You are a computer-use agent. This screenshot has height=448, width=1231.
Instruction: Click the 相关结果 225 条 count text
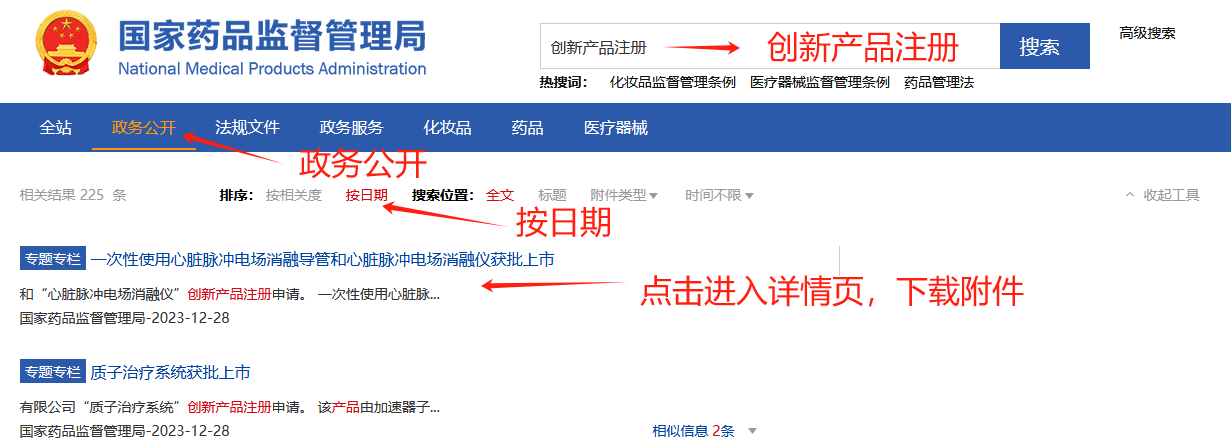tap(73, 195)
